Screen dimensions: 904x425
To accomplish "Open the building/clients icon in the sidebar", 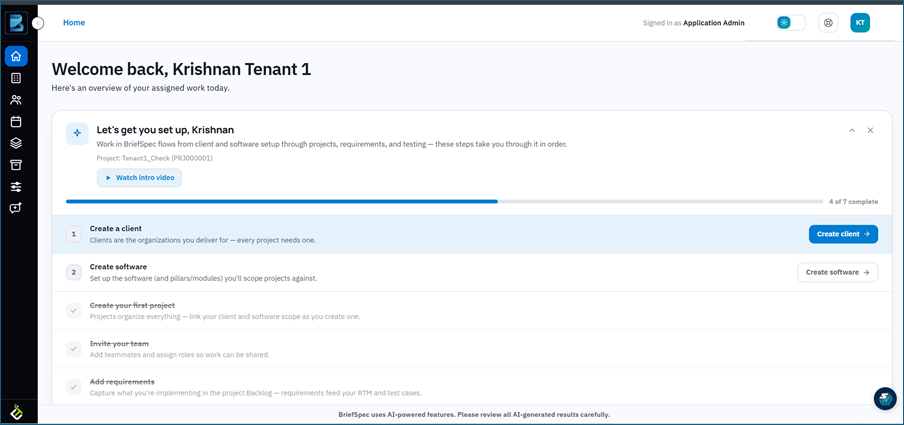I will 16,78.
